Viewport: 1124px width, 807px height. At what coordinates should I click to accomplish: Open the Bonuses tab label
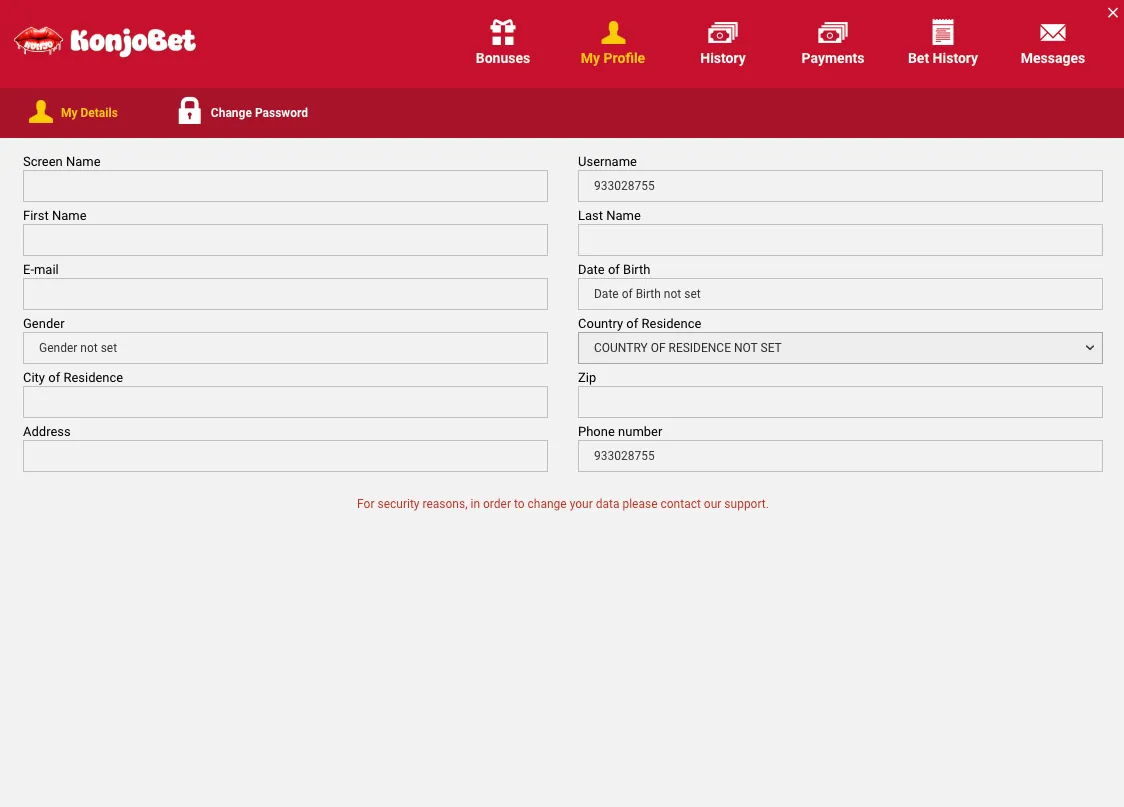pos(503,58)
